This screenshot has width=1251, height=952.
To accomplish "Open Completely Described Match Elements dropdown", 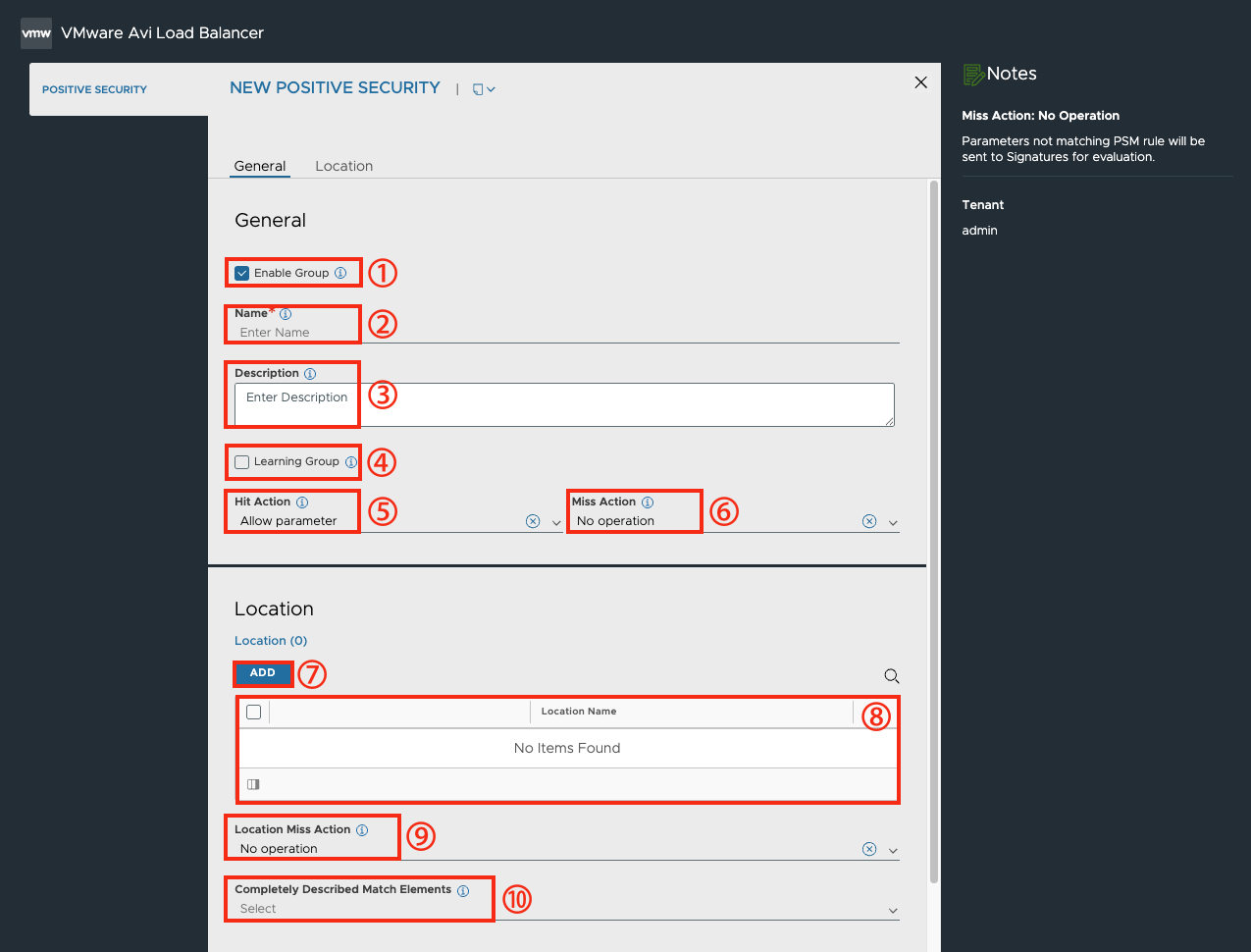I will pyautogui.click(x=893, y=911).
